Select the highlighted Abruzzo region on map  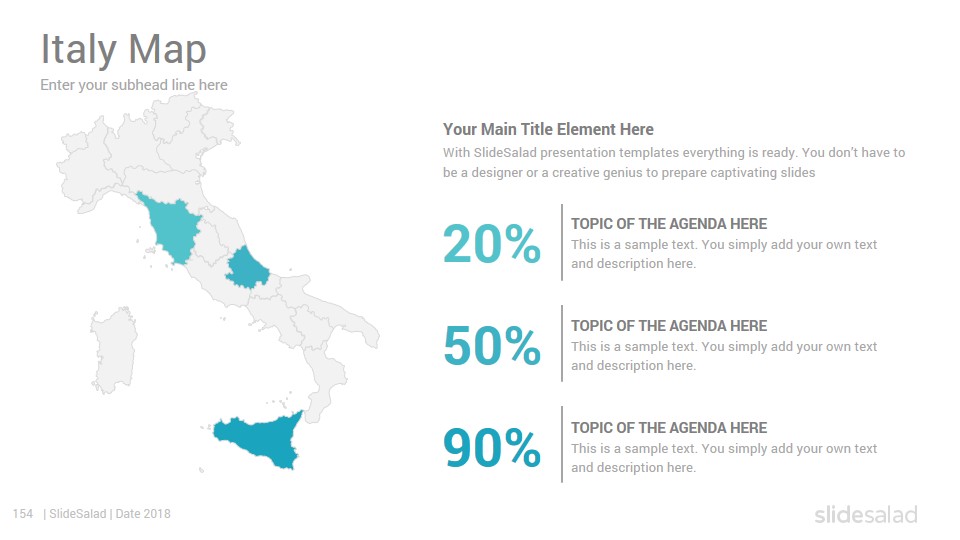click(x=247, y=268)
